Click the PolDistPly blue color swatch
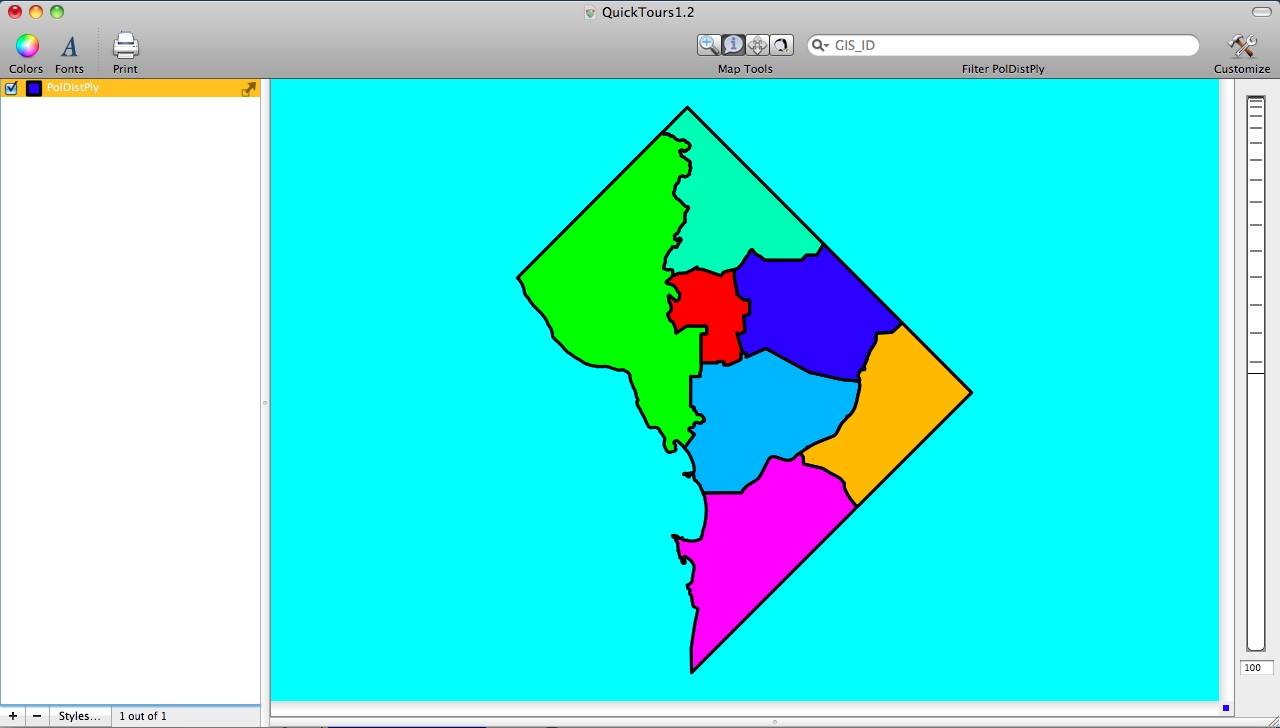Screen dimensions: 1280x728 [34, 88]
